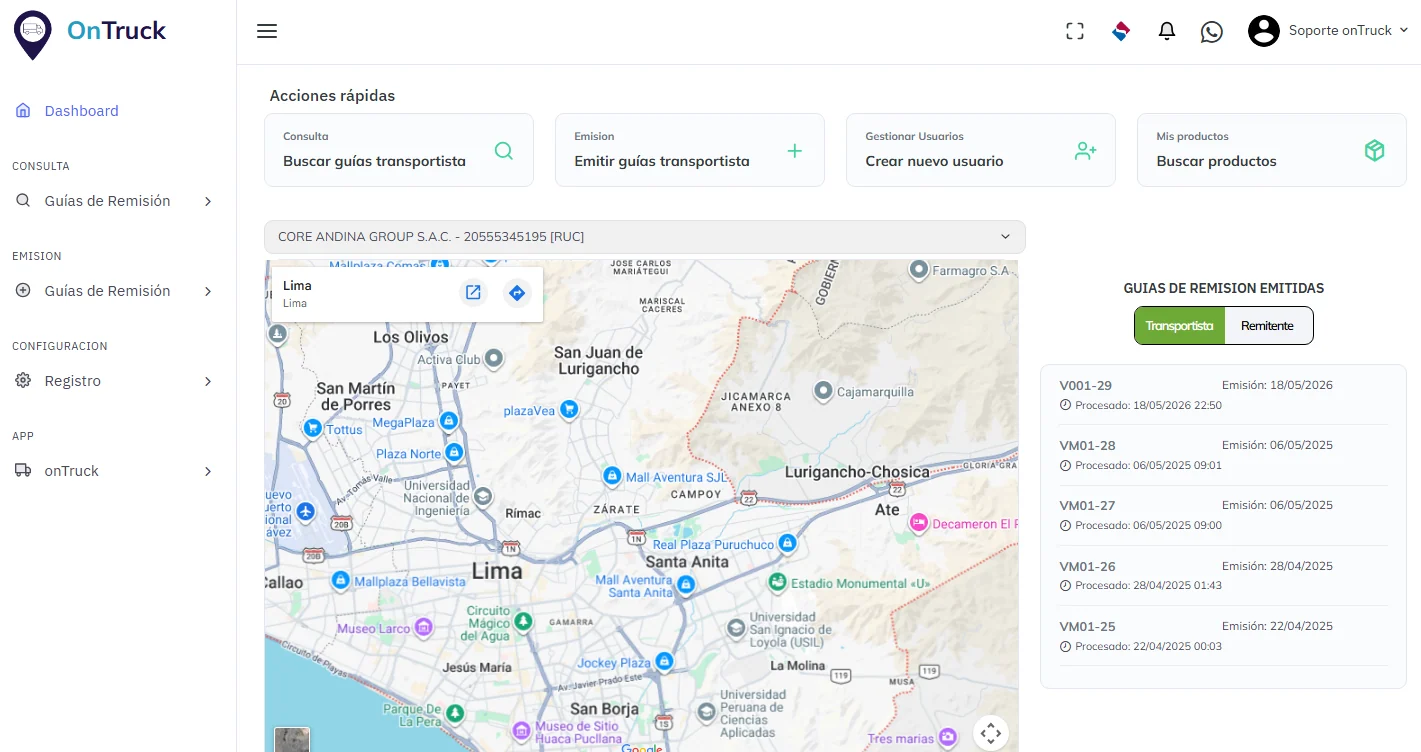Click Emitir guías transportista card
Screen dimensions: 1421x752
pyautogui.click(x=690, y=150)
